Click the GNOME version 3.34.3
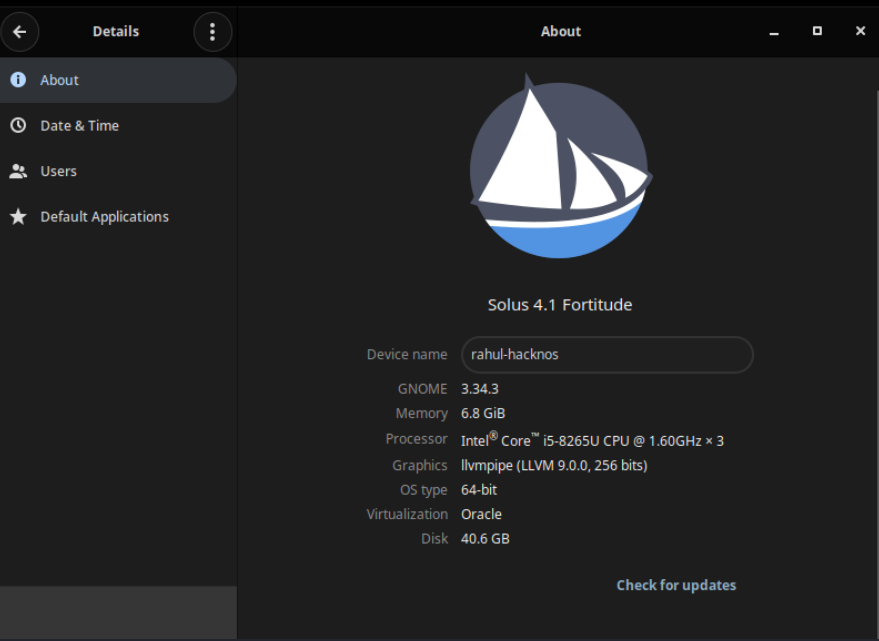The width and height of the screenshot is (879, 641). [479, 389]
